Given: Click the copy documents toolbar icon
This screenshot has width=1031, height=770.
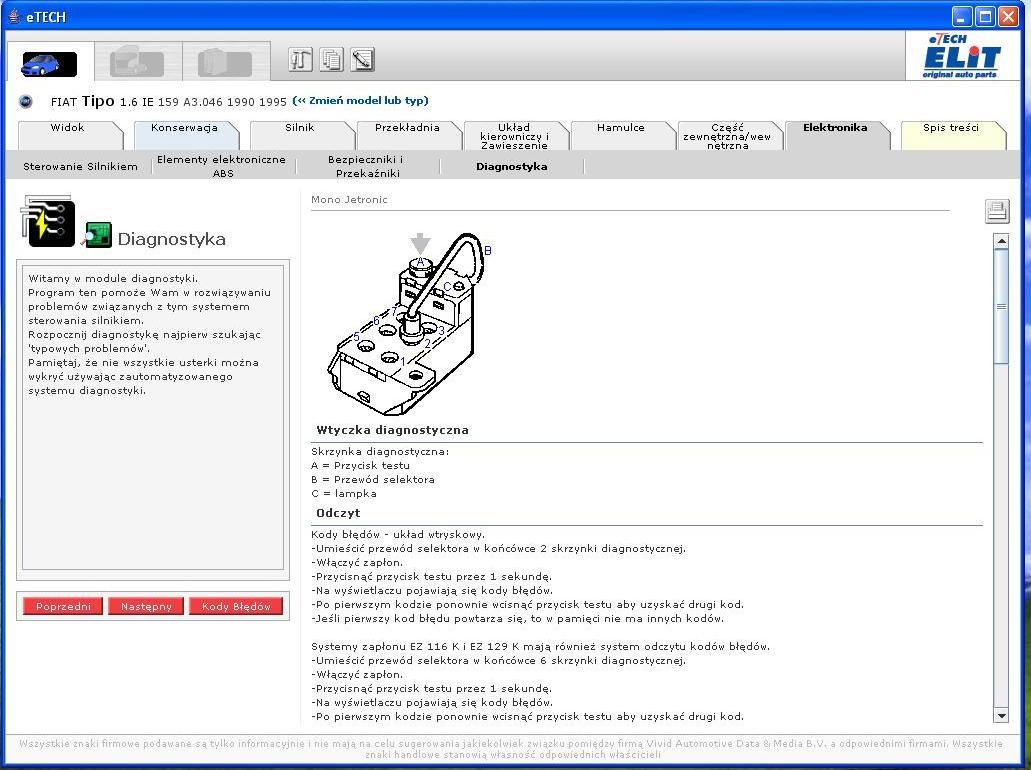Looking at the screenshot, I should (x=331, y=60).
